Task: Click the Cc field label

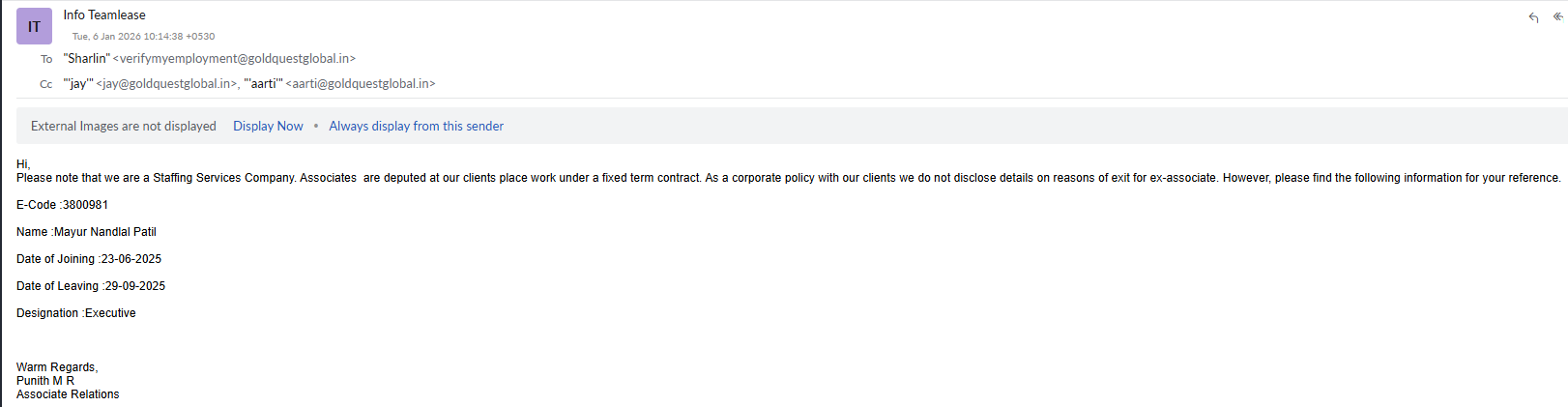Action: [45, 84]
